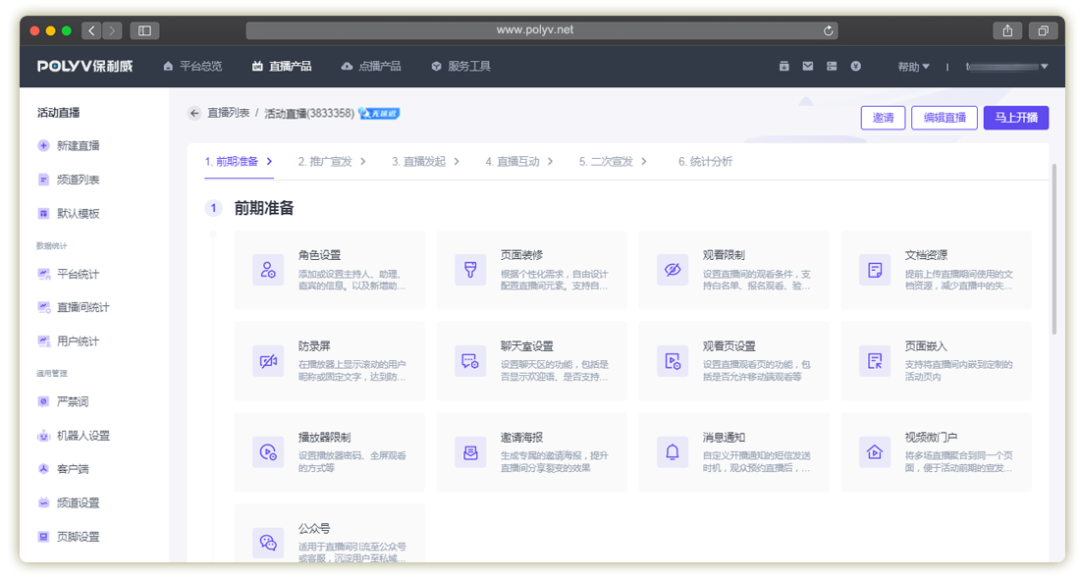Image resolution: width=1080 pixels, height=577 pixels.
Task: Click the 马上开播 start broadcast button
Action: 1016,117
